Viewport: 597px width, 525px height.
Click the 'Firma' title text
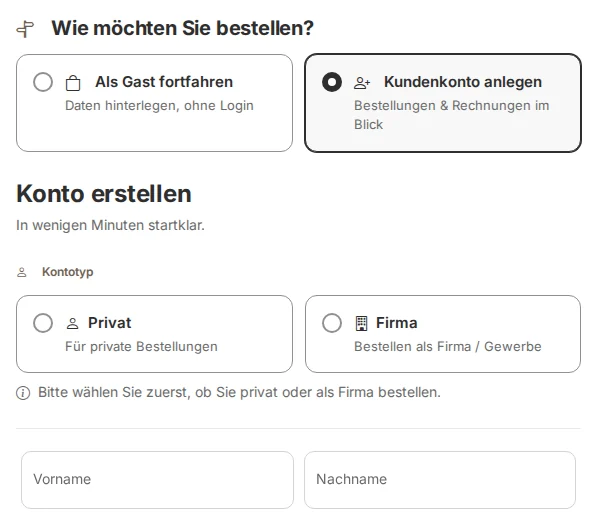click(397, 323)
